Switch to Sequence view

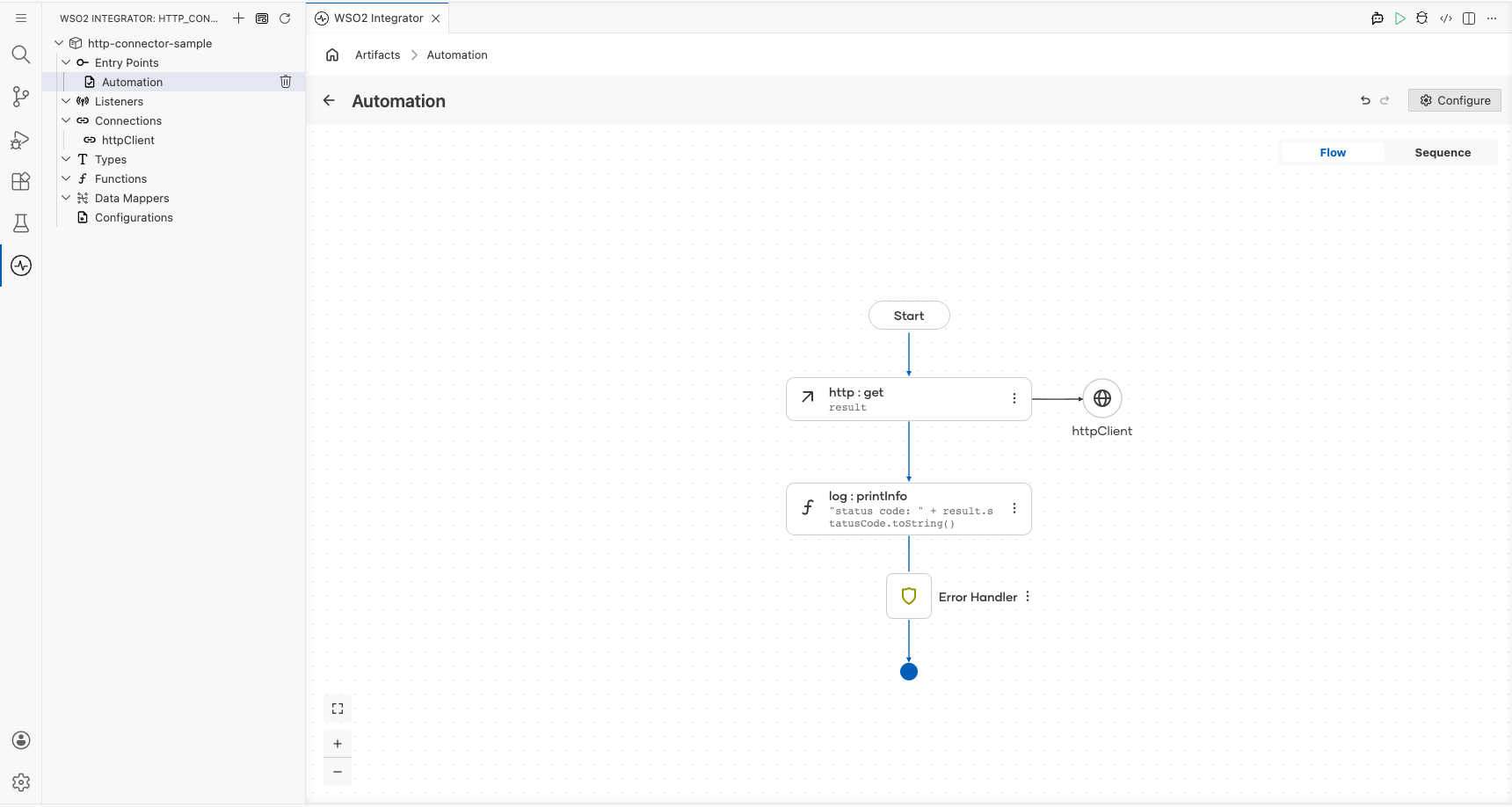click(x=1443, y=152)
